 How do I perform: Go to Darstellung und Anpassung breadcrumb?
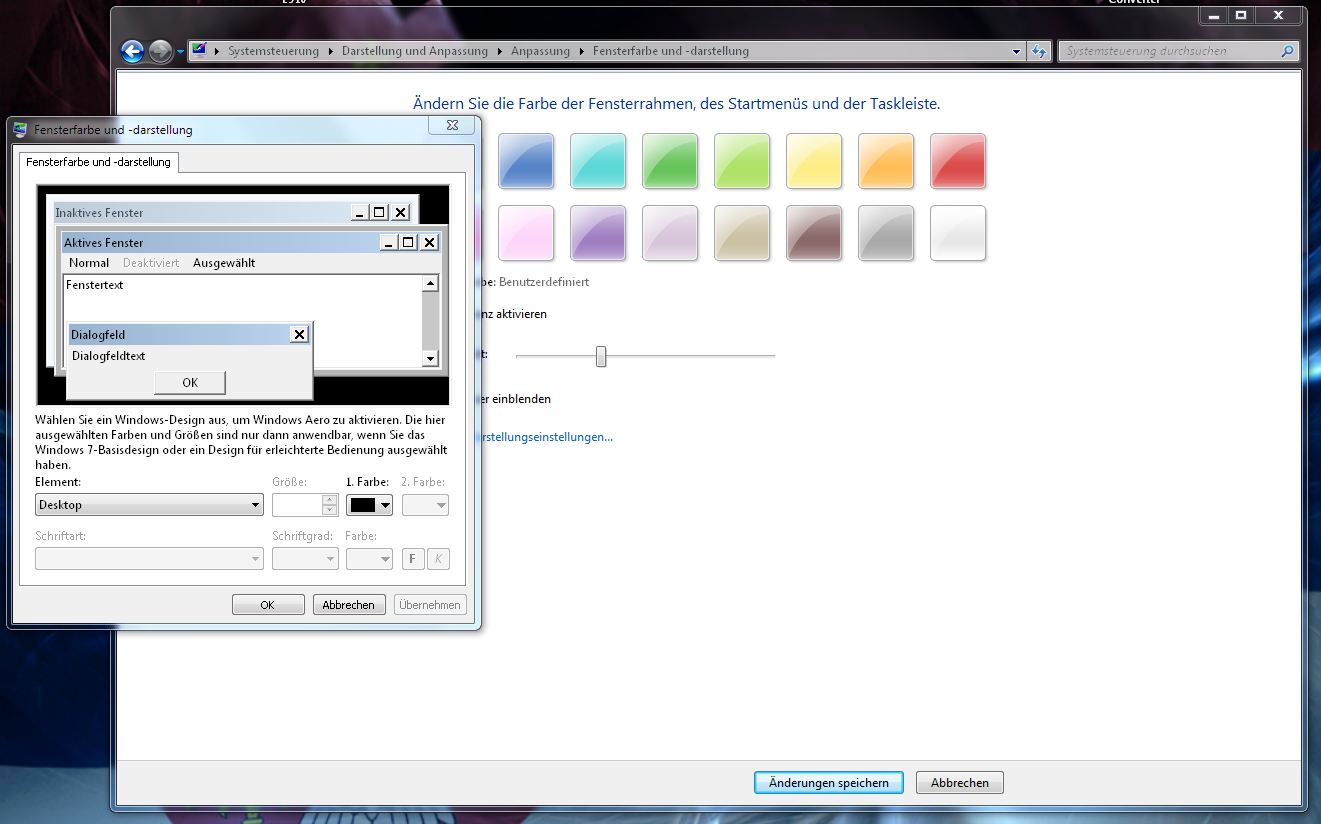[415, 51]
